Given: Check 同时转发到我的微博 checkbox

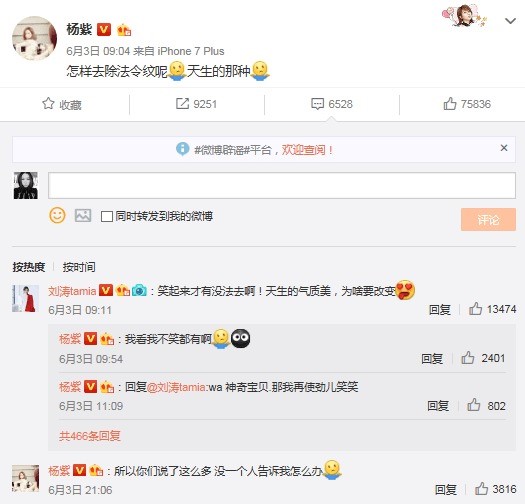Looking at the screenshot, I should click(106, 216).
